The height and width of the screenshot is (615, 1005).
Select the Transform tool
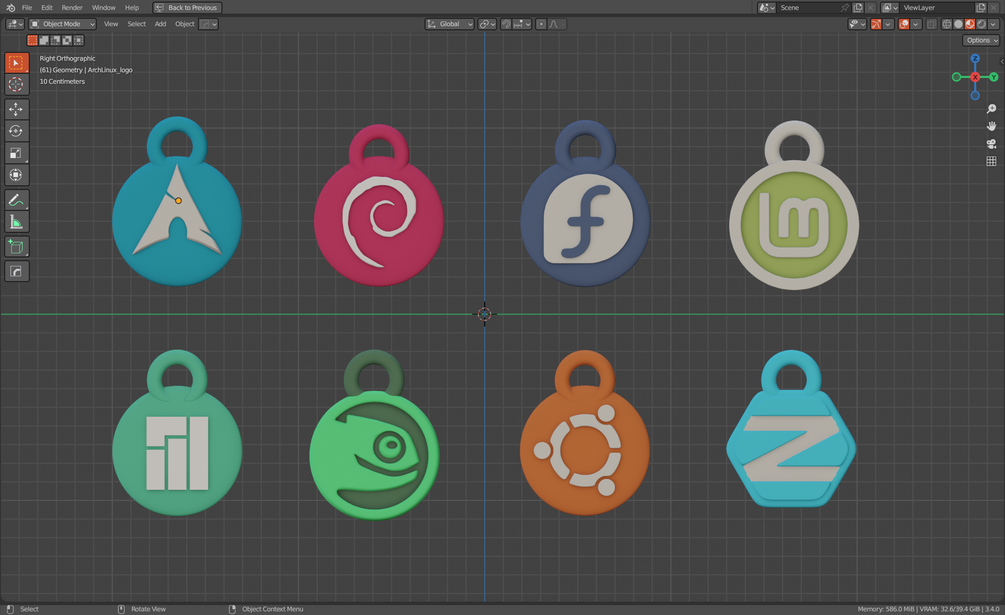click(x=16, y=174)
